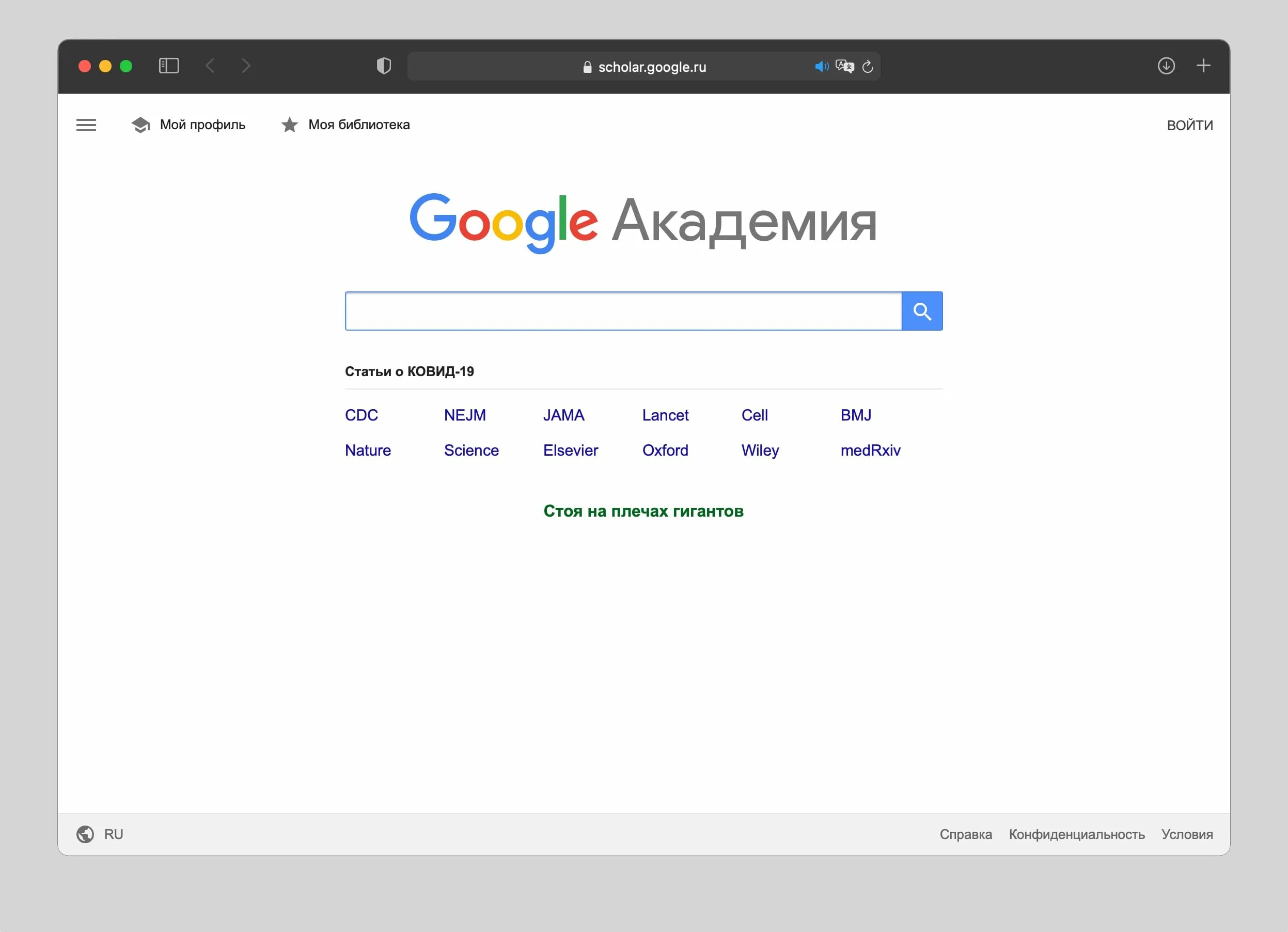Click the Стоя на плечах гигантов link
Viewport: 1288px width, 932px height.
tap(643, 511)
